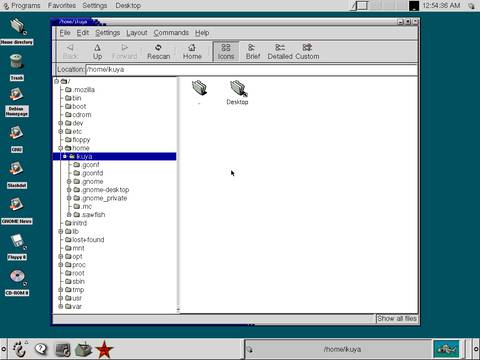Select the CD-ROM 0 desktop icon
480x360 pixels.
(x=17, y=283)
